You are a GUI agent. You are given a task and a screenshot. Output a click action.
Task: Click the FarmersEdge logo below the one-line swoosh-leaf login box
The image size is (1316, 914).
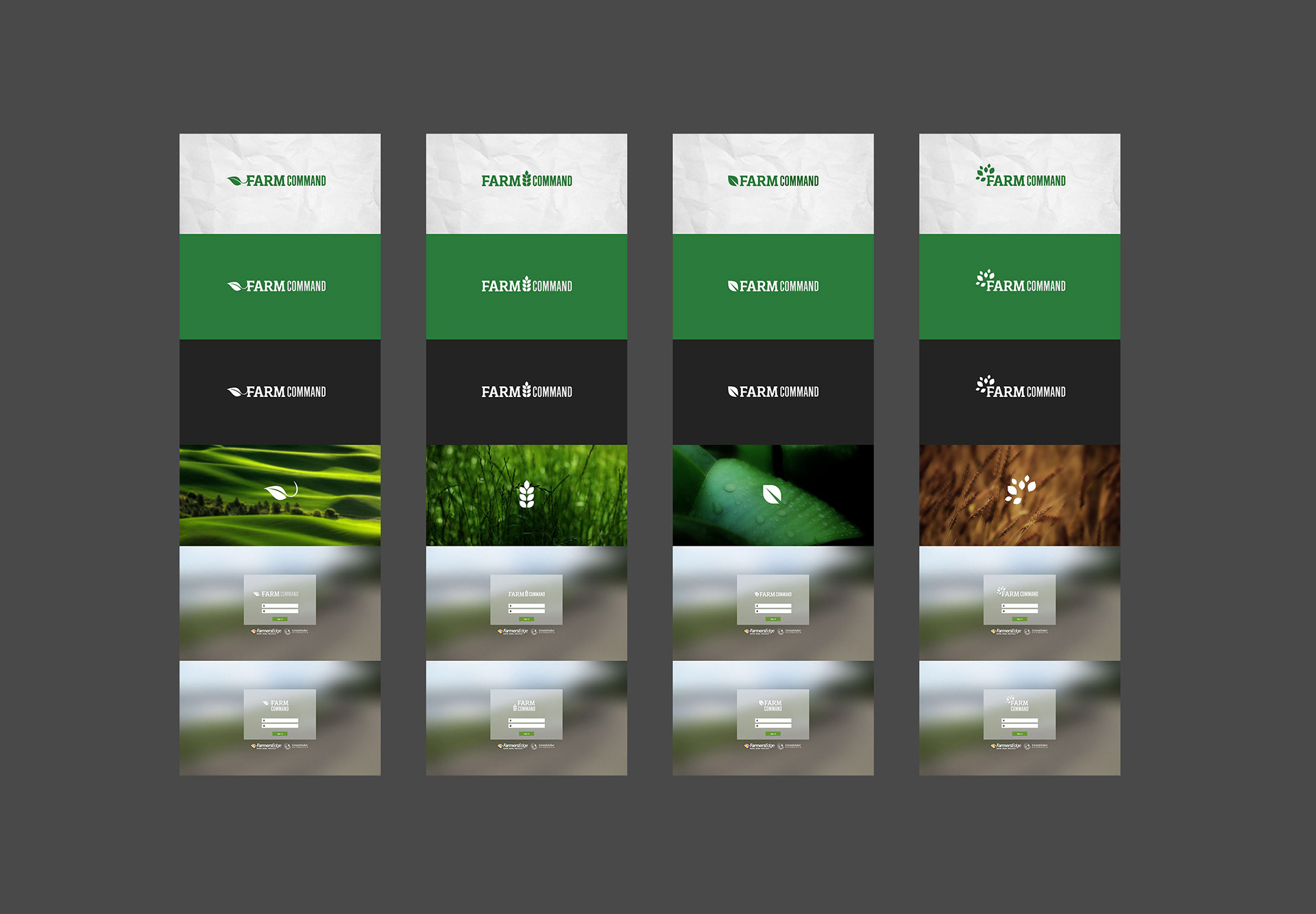[x=266, y=632]
